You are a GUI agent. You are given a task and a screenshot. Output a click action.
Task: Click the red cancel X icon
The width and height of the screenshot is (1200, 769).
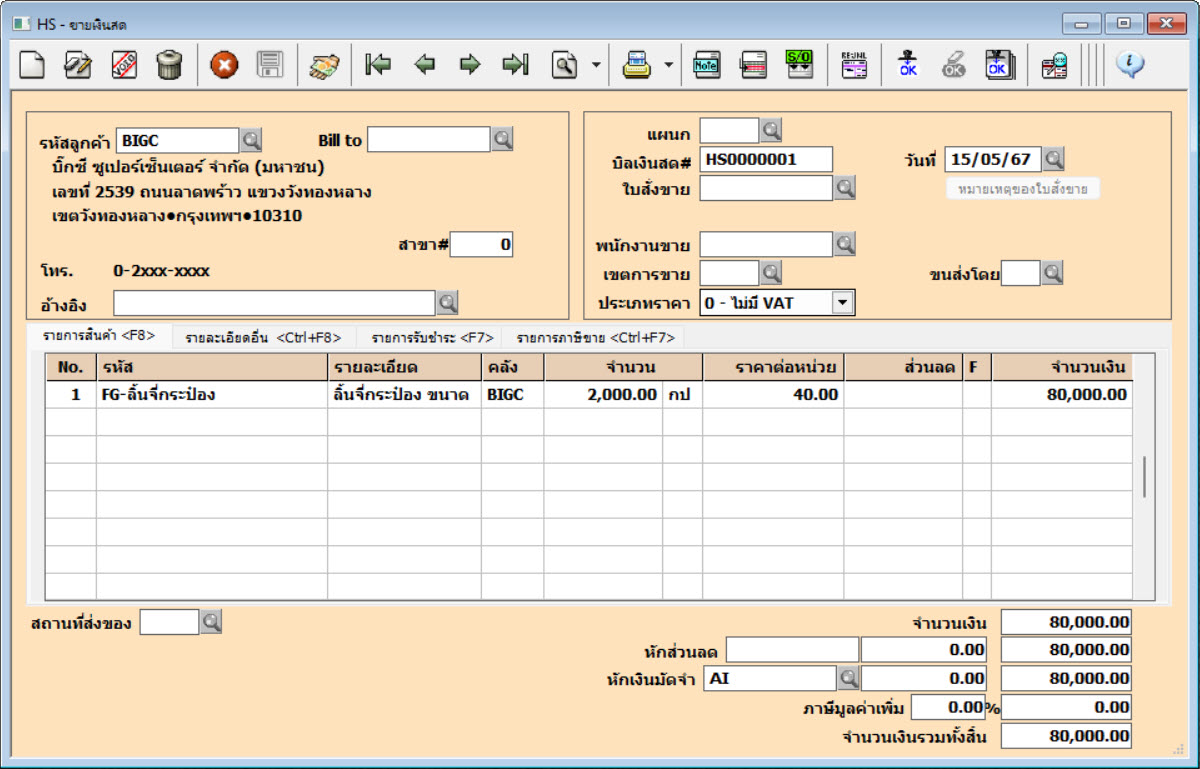point(224,65)
